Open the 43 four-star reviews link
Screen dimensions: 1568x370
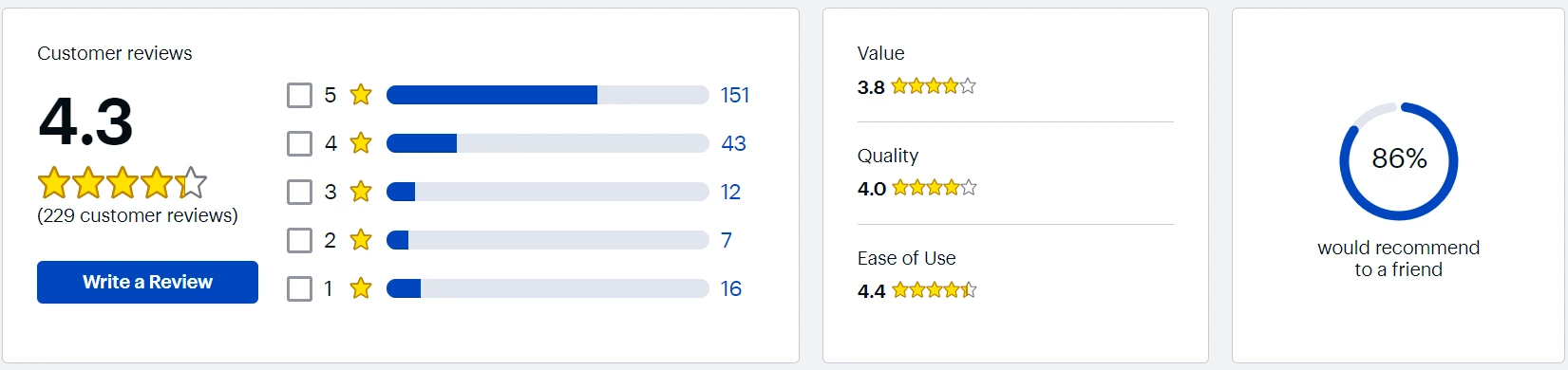click(733, 143)
